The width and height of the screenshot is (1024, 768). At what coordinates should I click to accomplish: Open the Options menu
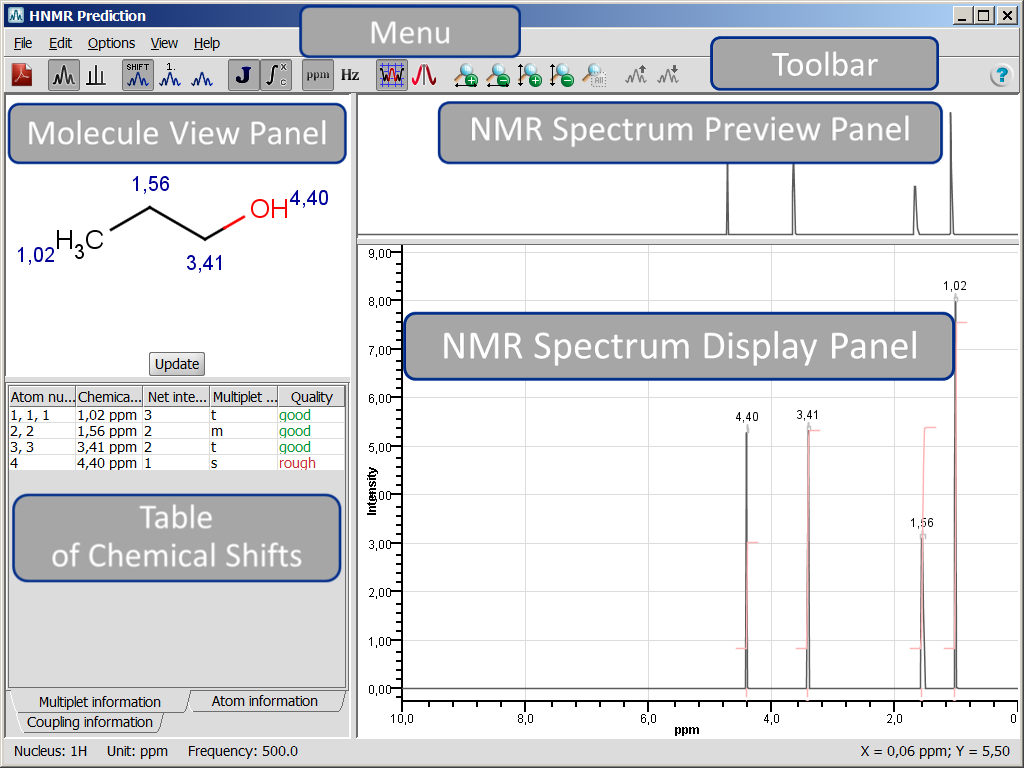pyautogui.click(x=111, y=43)
